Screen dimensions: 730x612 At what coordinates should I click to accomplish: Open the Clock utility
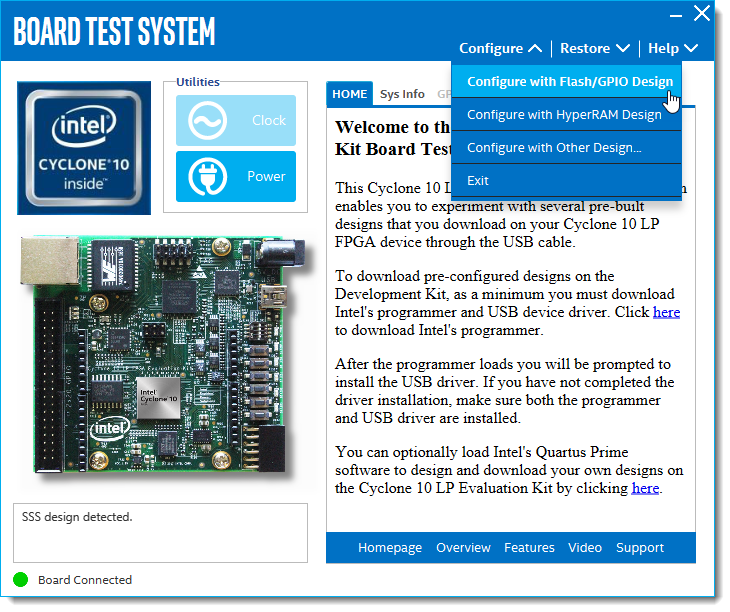237,121
